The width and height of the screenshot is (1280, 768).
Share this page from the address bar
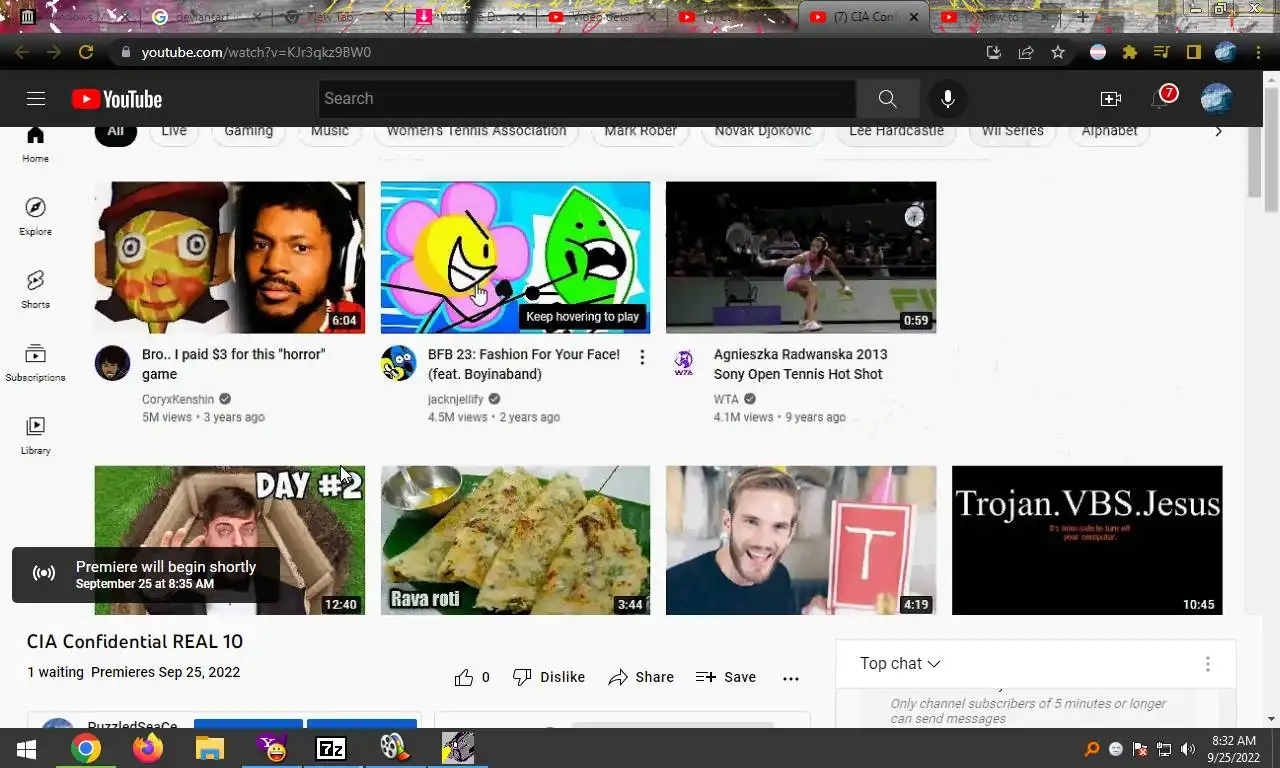coord(1025,52)
